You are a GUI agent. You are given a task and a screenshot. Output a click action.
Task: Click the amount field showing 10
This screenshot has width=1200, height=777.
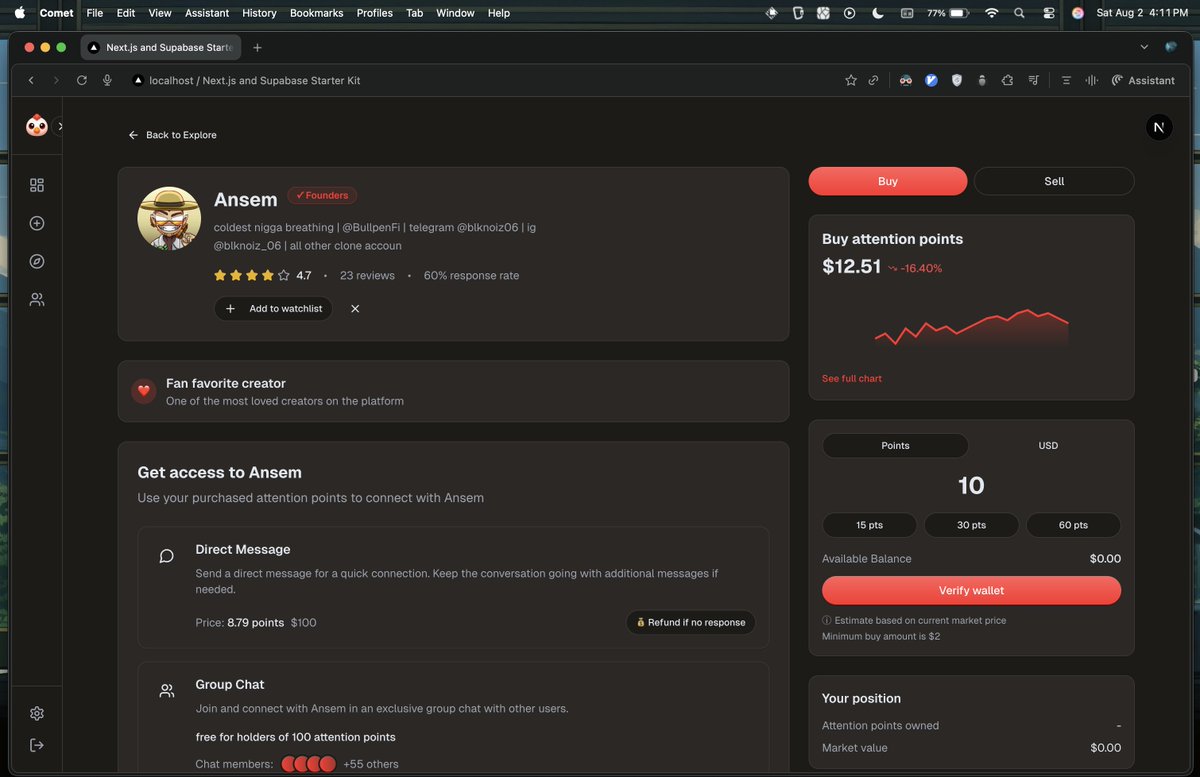tap(971, 486)
